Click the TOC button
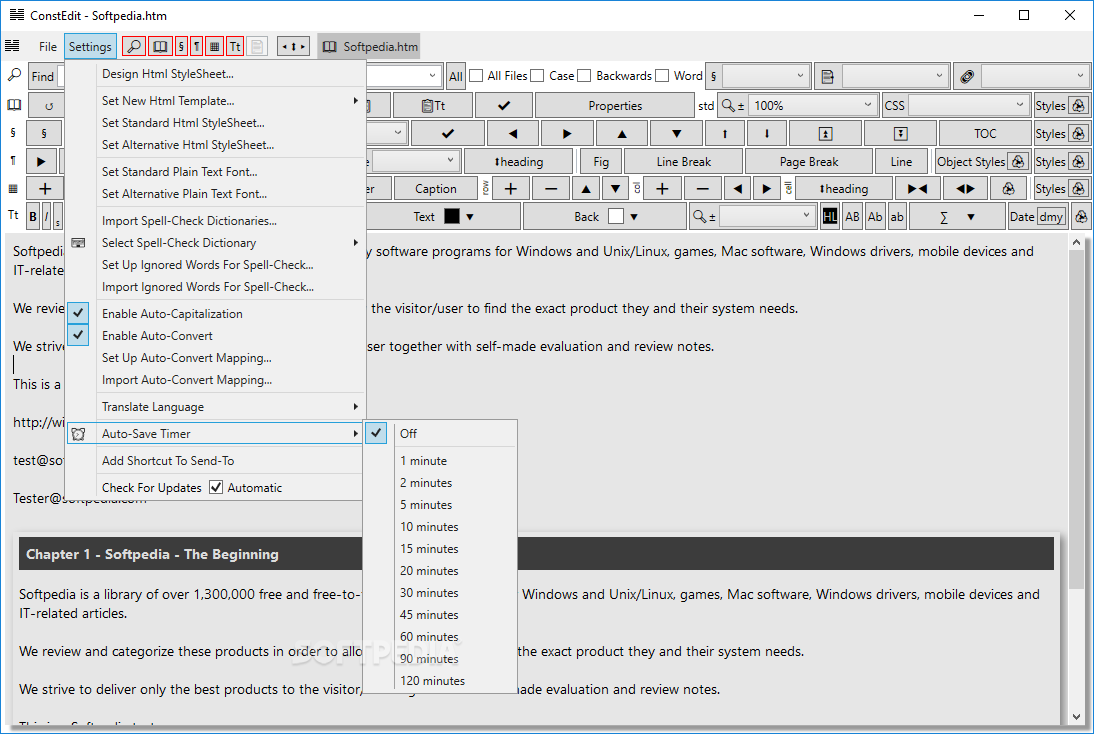Viewport: 1094px width, 734px height. 984,133
